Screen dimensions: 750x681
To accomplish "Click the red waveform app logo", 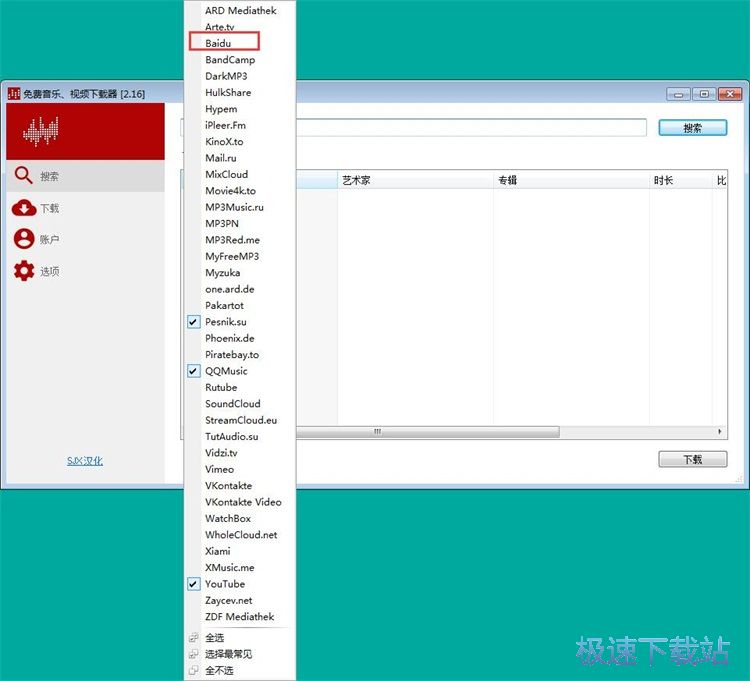I will click(41, 131).
